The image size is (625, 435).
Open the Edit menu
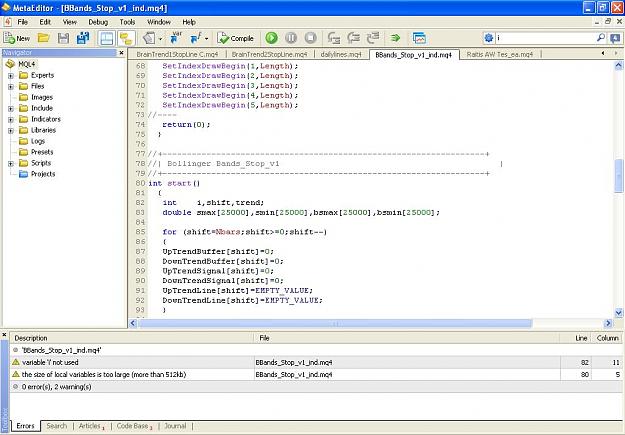point(45,22)
